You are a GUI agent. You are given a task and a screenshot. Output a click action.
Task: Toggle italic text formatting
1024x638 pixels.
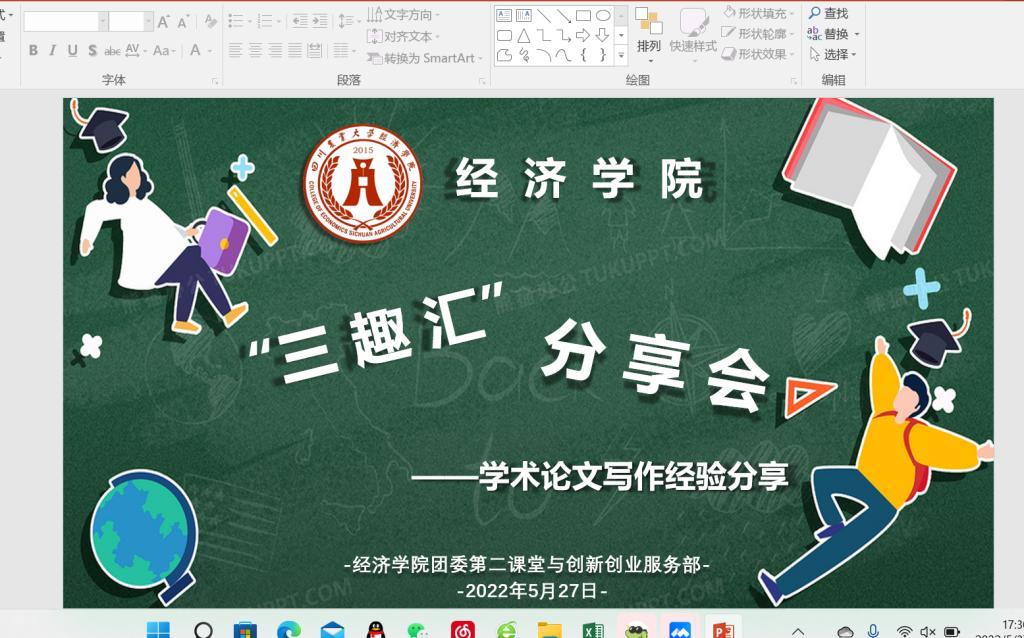(x=52, y=51)
